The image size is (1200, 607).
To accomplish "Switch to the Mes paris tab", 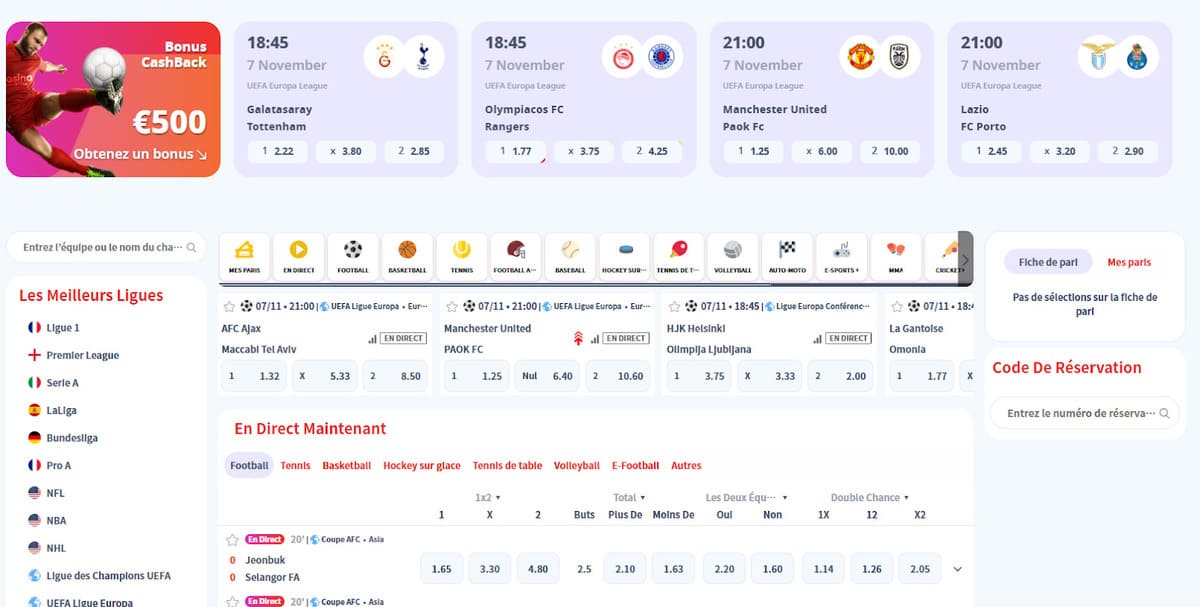I will (x=1129, y=262).
